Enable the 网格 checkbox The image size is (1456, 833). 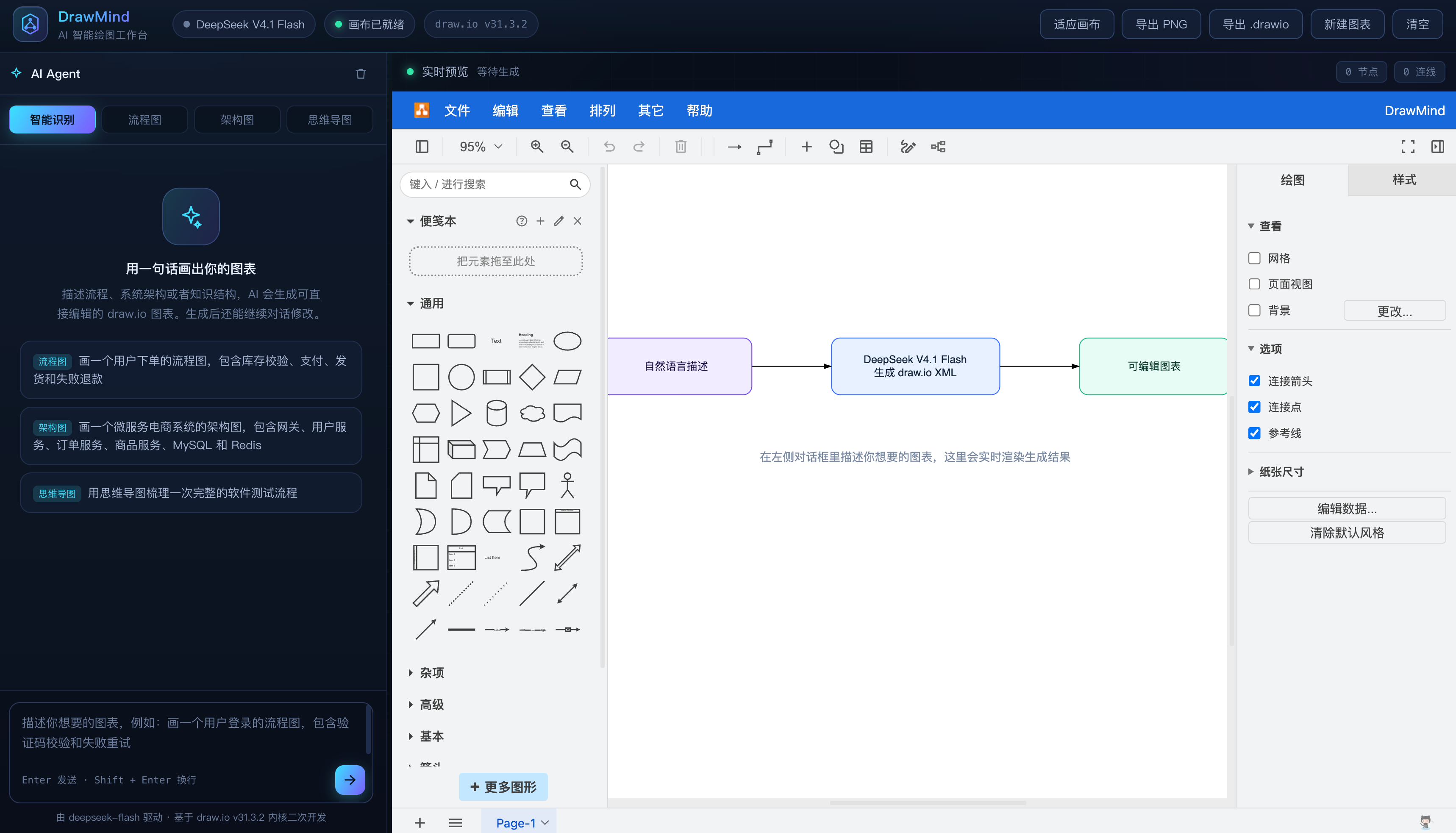pos(1254,258)
